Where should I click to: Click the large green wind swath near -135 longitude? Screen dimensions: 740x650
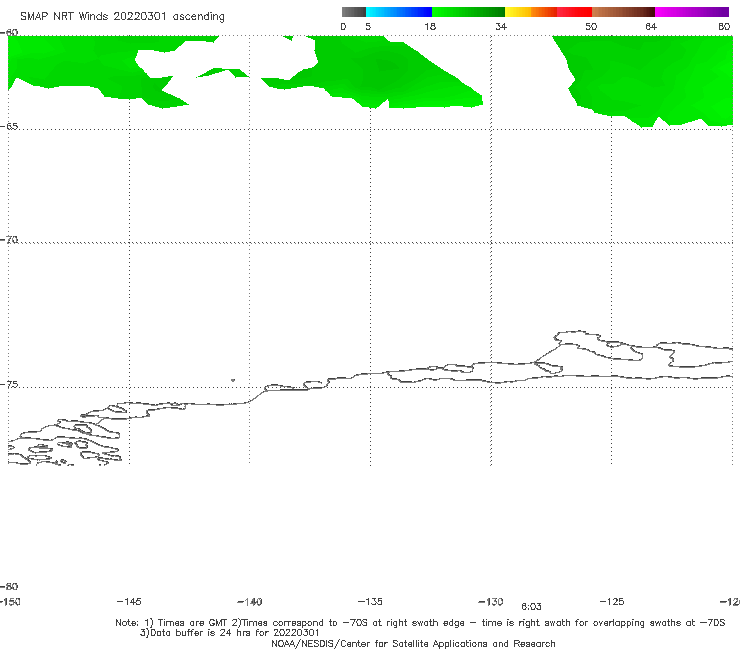coord(382,71)
